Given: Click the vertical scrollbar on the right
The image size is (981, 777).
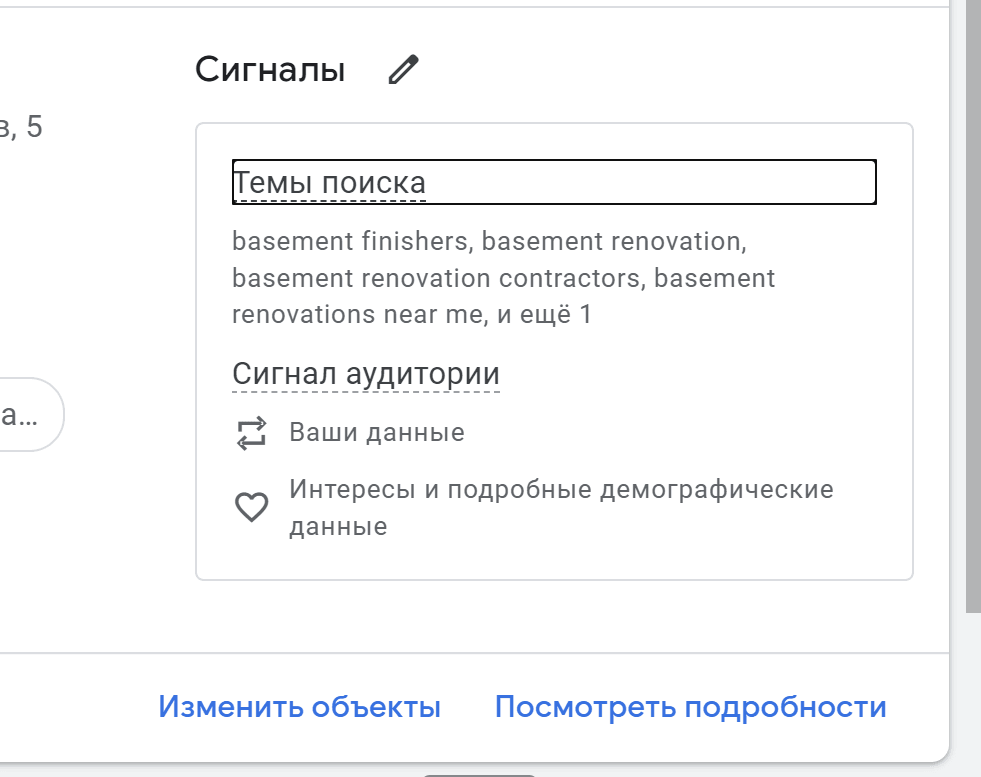Looking at the screenshot, I should [x=973, y=307].
